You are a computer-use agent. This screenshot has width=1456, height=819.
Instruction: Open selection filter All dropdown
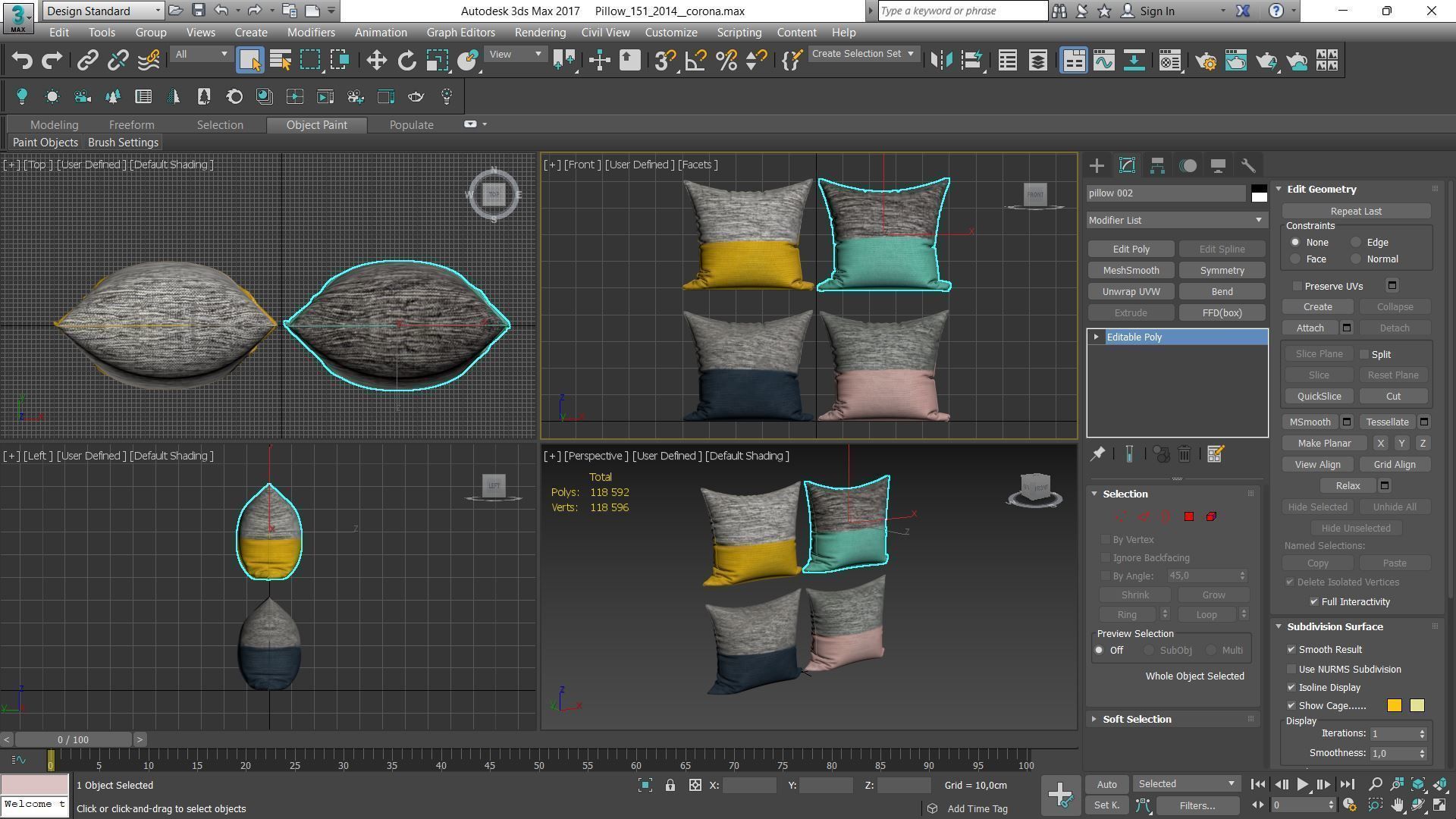tap(200, 54)
